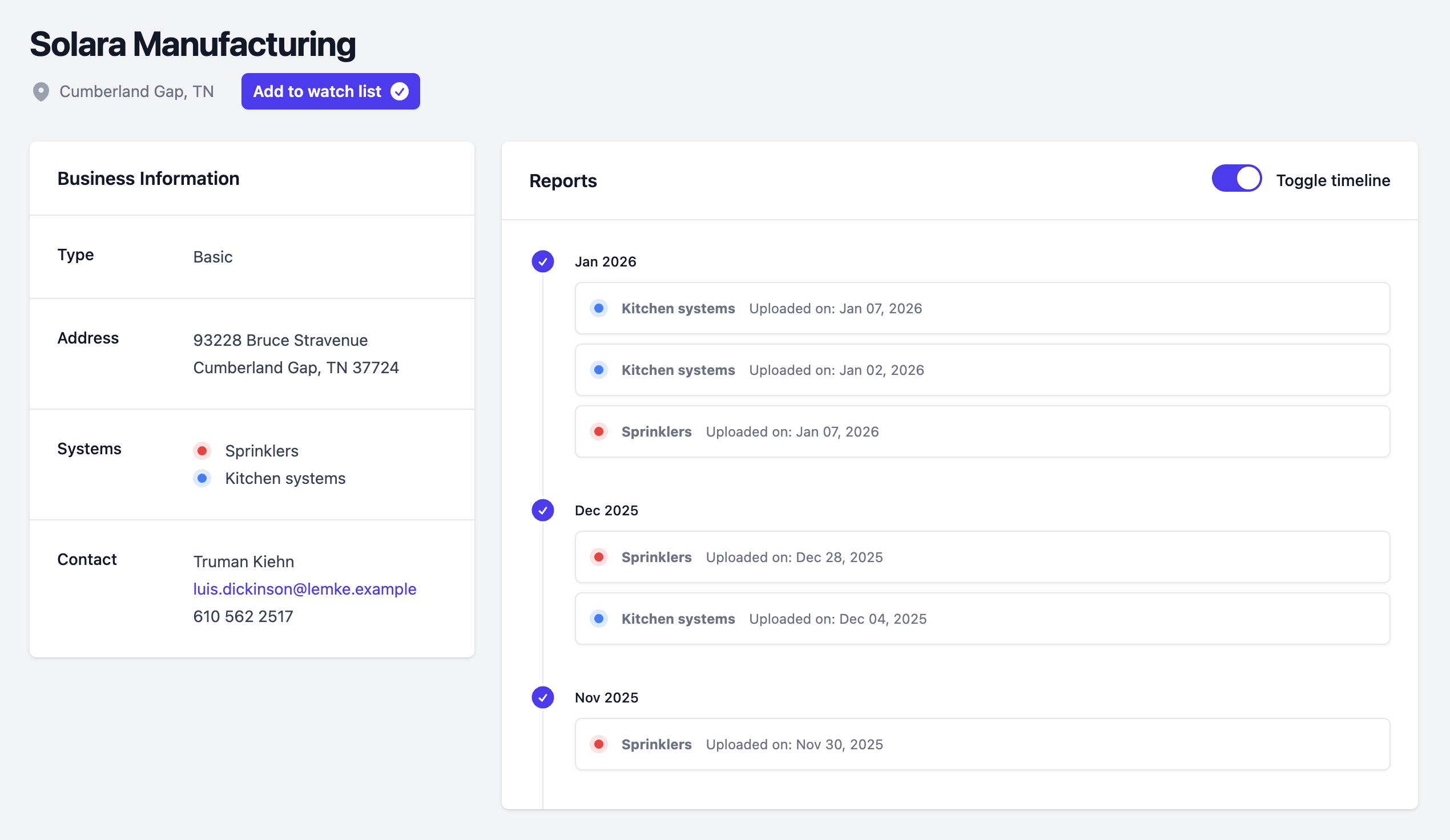Click the toggle slider knob next to Toggle timeline
Viewport: 1450px width, 840px height.
tap(1247, 179)
